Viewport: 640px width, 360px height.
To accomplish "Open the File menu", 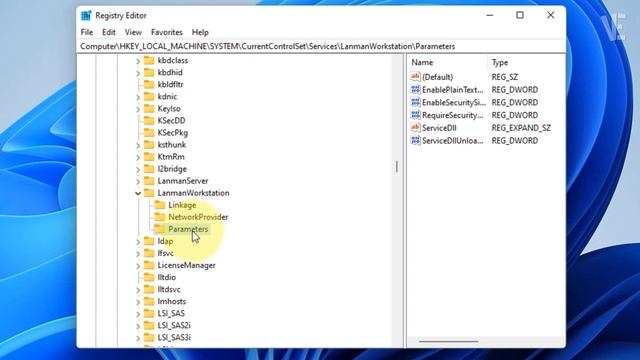I will 87,32.
